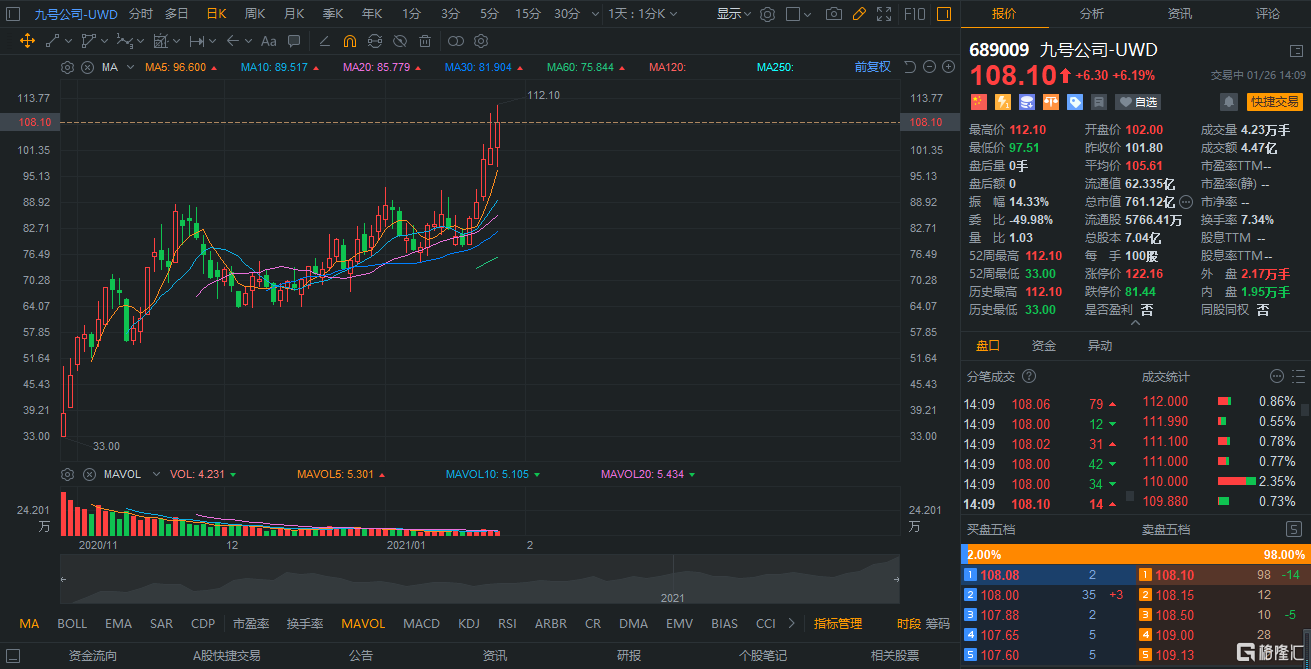The height and width of the screenshot is (669, 1311).
Task: Expand the 30分 timeframe dropdown arrow
Action: tap(595, 14)
